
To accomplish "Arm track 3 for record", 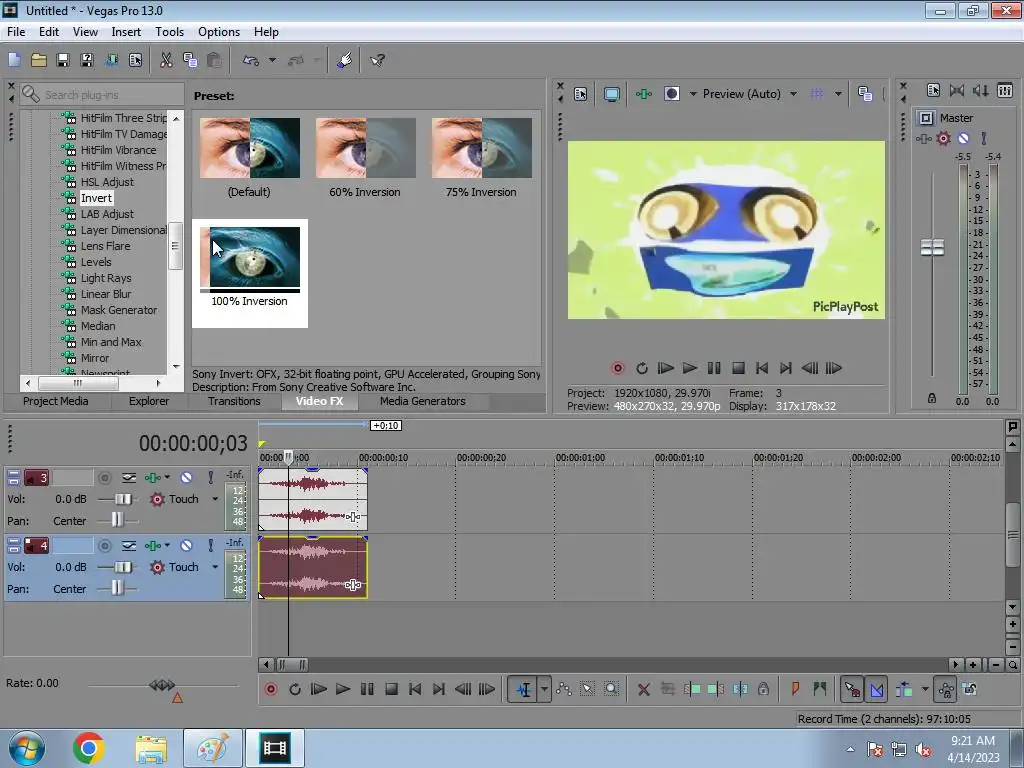I will (x=104, y=478).
